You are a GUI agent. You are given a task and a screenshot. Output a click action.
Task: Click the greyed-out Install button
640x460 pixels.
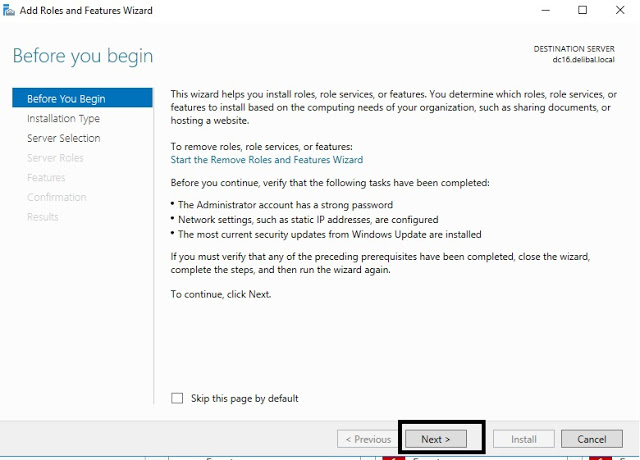(x=524, y=439)
